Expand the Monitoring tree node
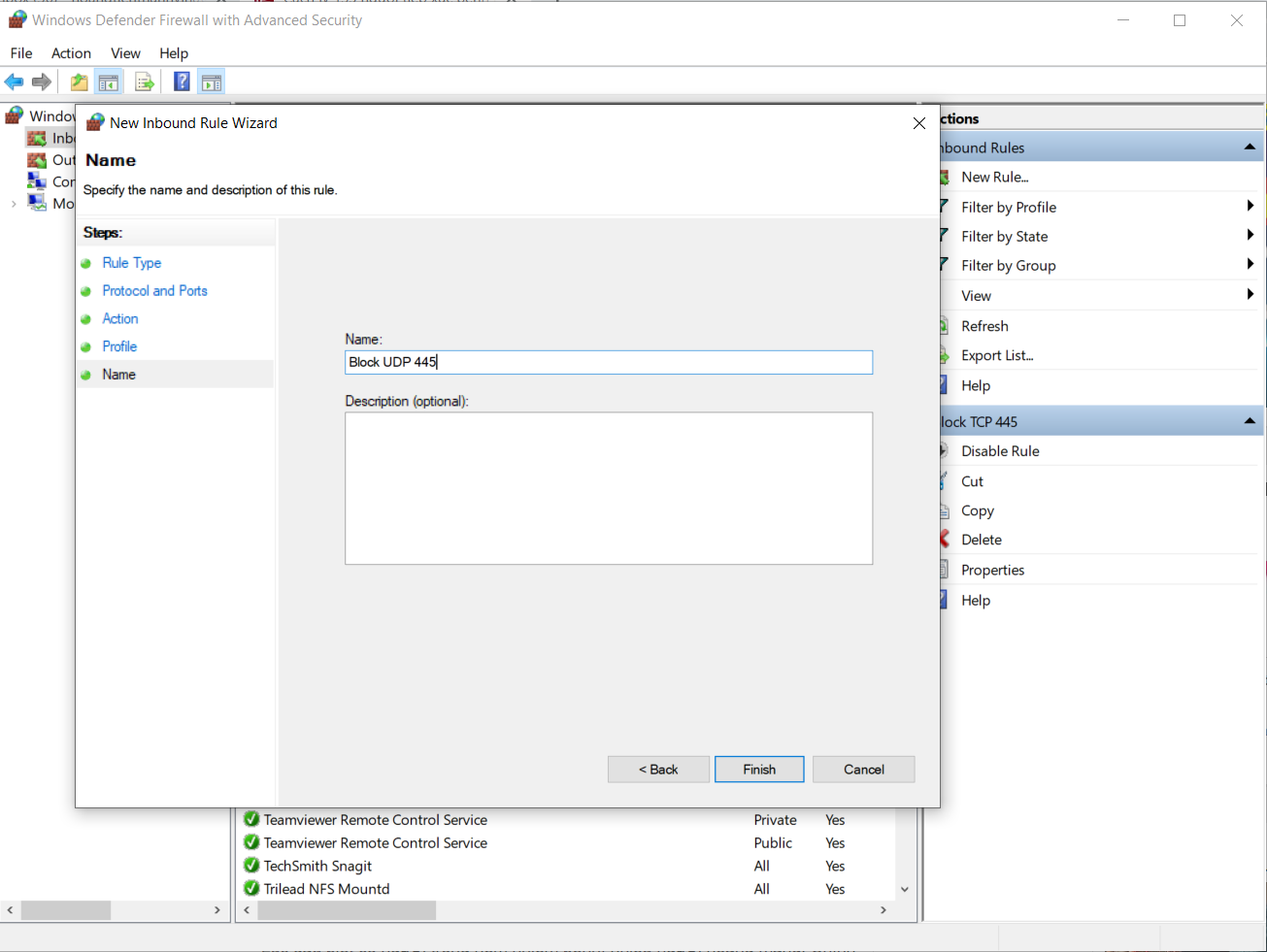Viewport: 1267px width, 952px height. 13,204
